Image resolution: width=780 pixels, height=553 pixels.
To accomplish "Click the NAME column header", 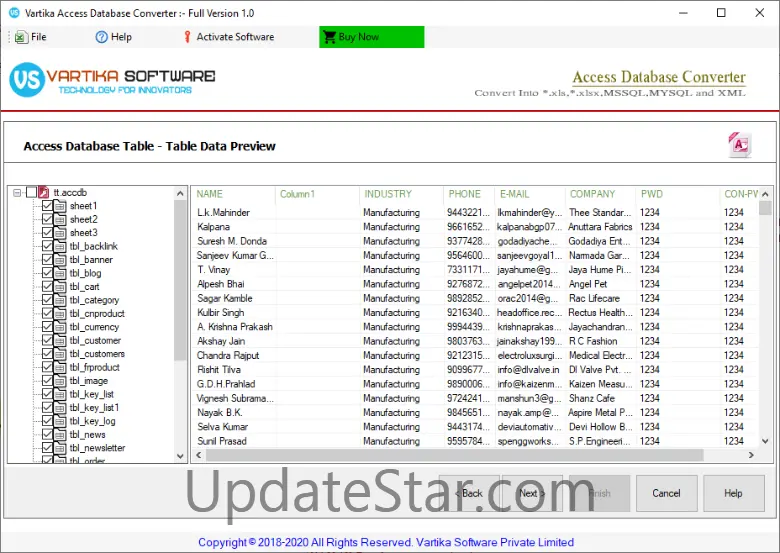I will [x=234, y=194].
